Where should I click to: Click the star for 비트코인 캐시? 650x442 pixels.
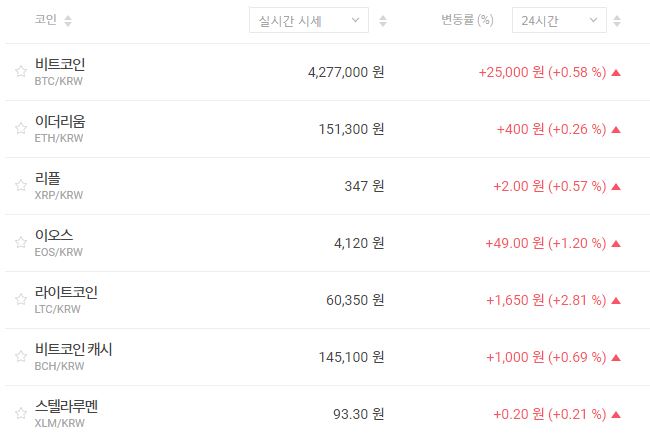point(20,356)
